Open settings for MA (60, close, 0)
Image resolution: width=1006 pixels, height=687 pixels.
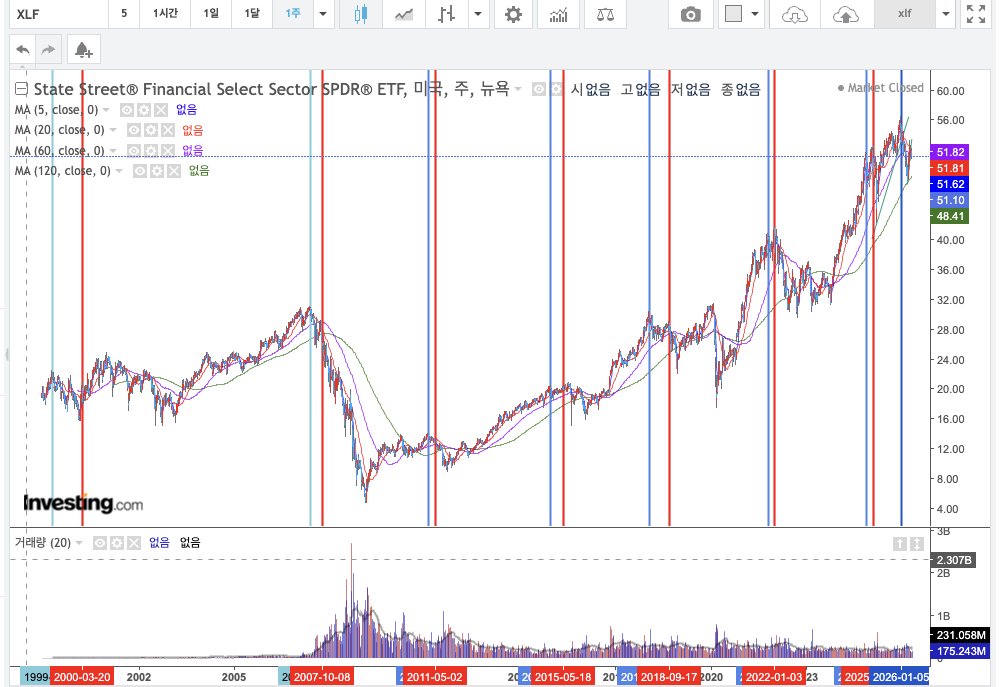(151, 151)
